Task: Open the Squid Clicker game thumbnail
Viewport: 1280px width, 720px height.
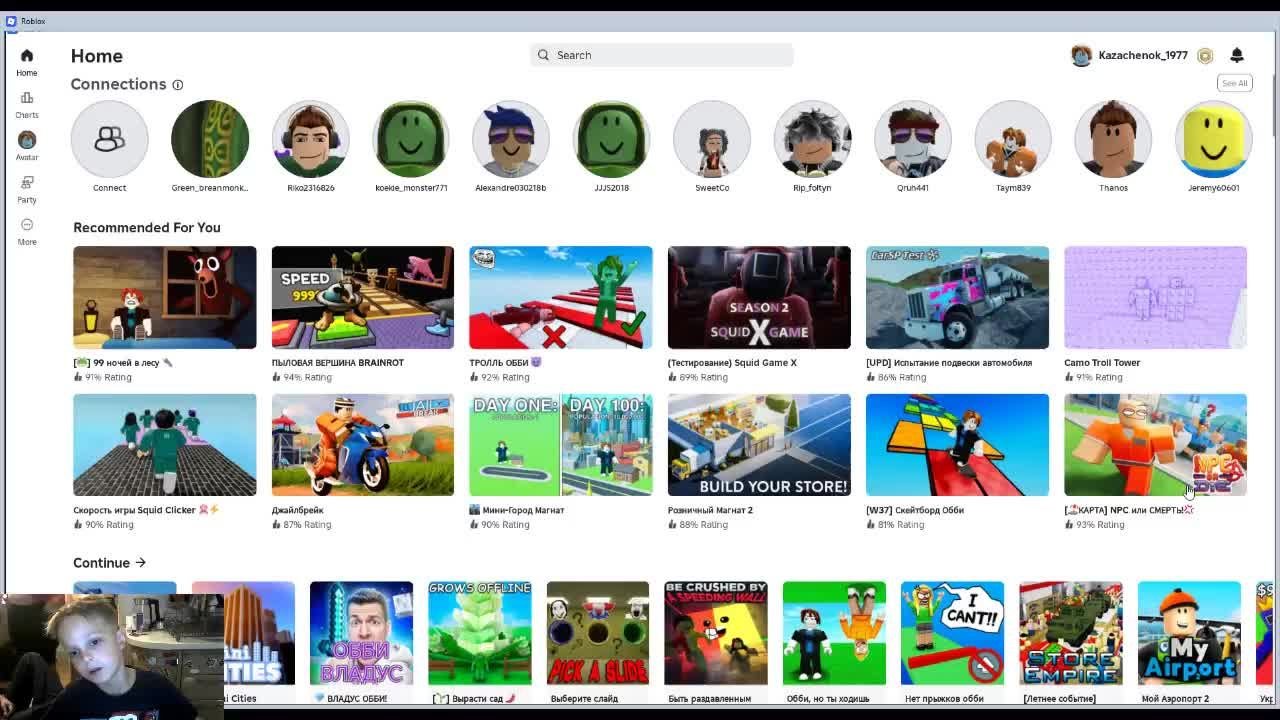Action: 165,445
